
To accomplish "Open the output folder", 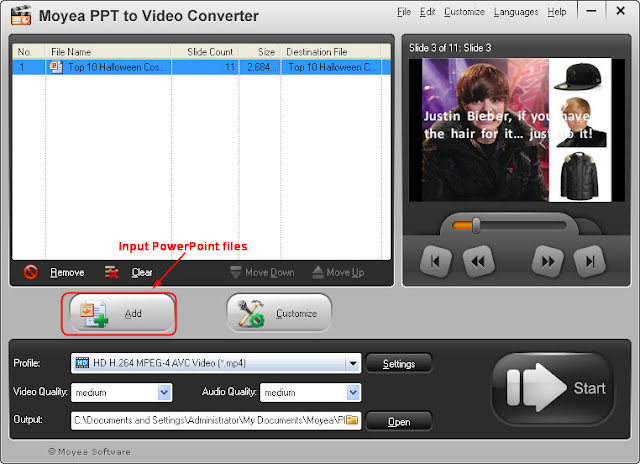I will (x=399, y=422).
